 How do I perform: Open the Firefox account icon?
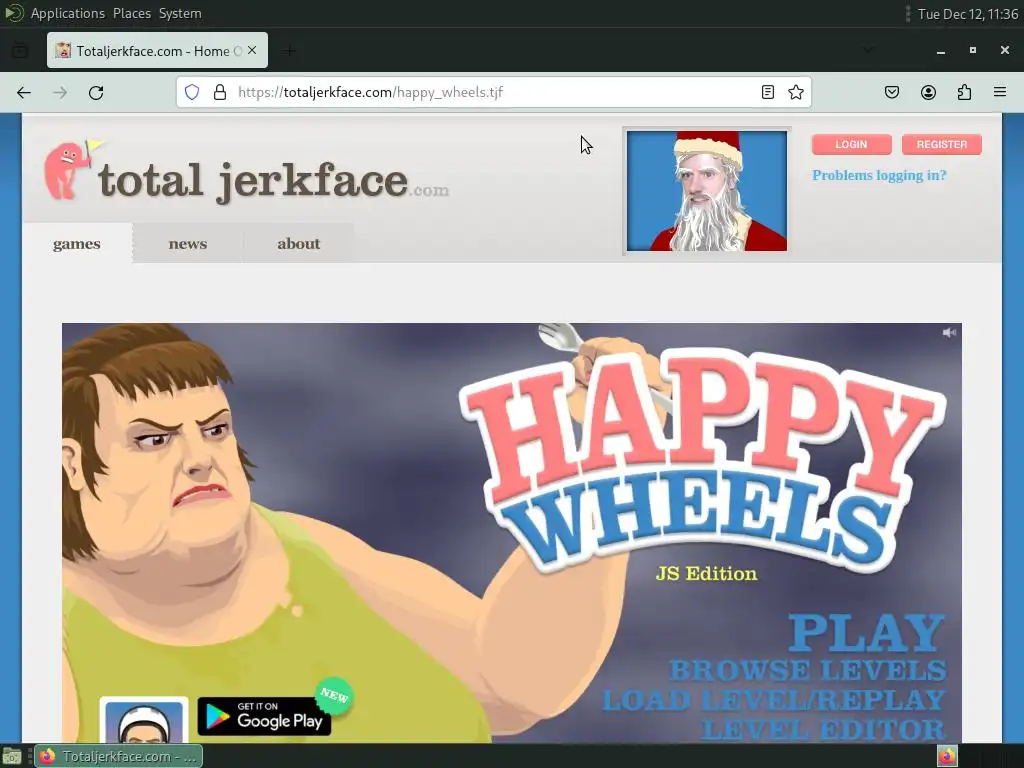928,92
